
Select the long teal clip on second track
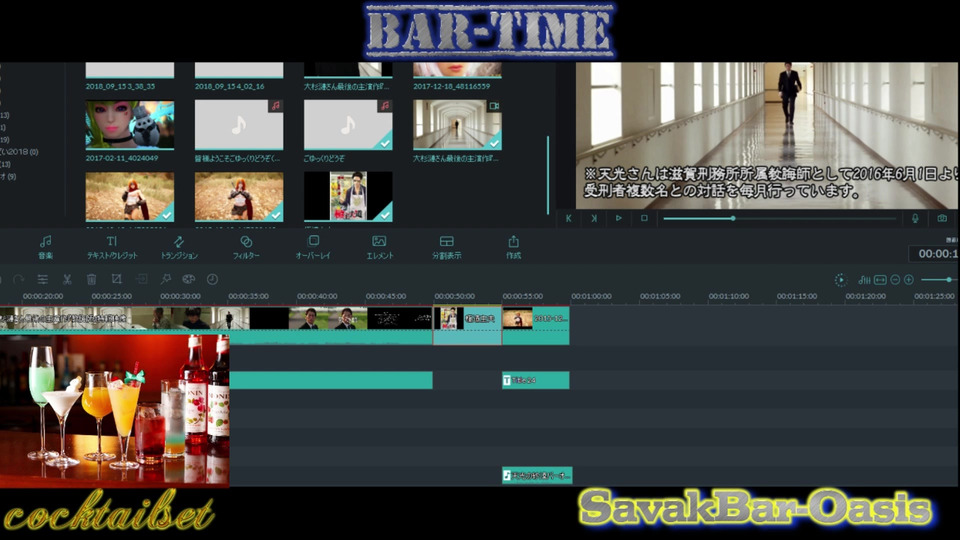tap(331, 380)
